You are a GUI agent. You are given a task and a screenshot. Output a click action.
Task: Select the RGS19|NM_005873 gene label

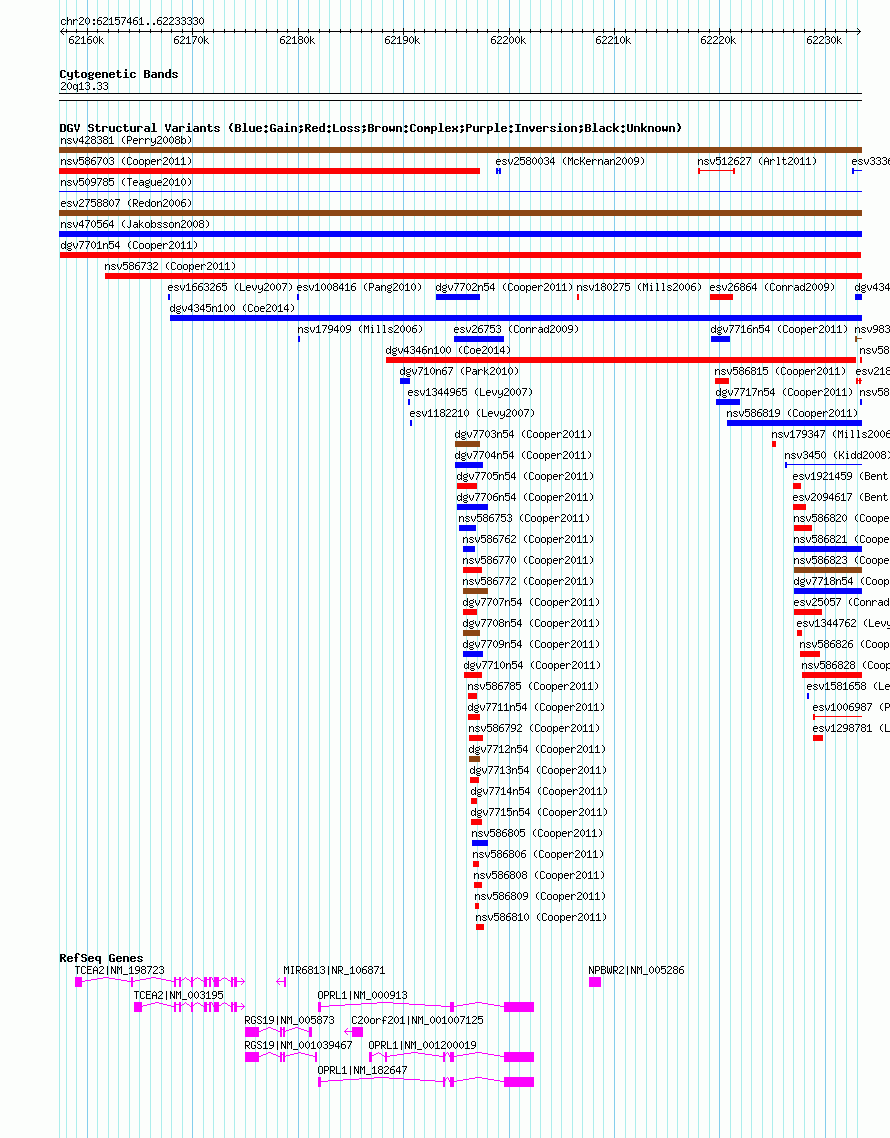point(290,1020)
